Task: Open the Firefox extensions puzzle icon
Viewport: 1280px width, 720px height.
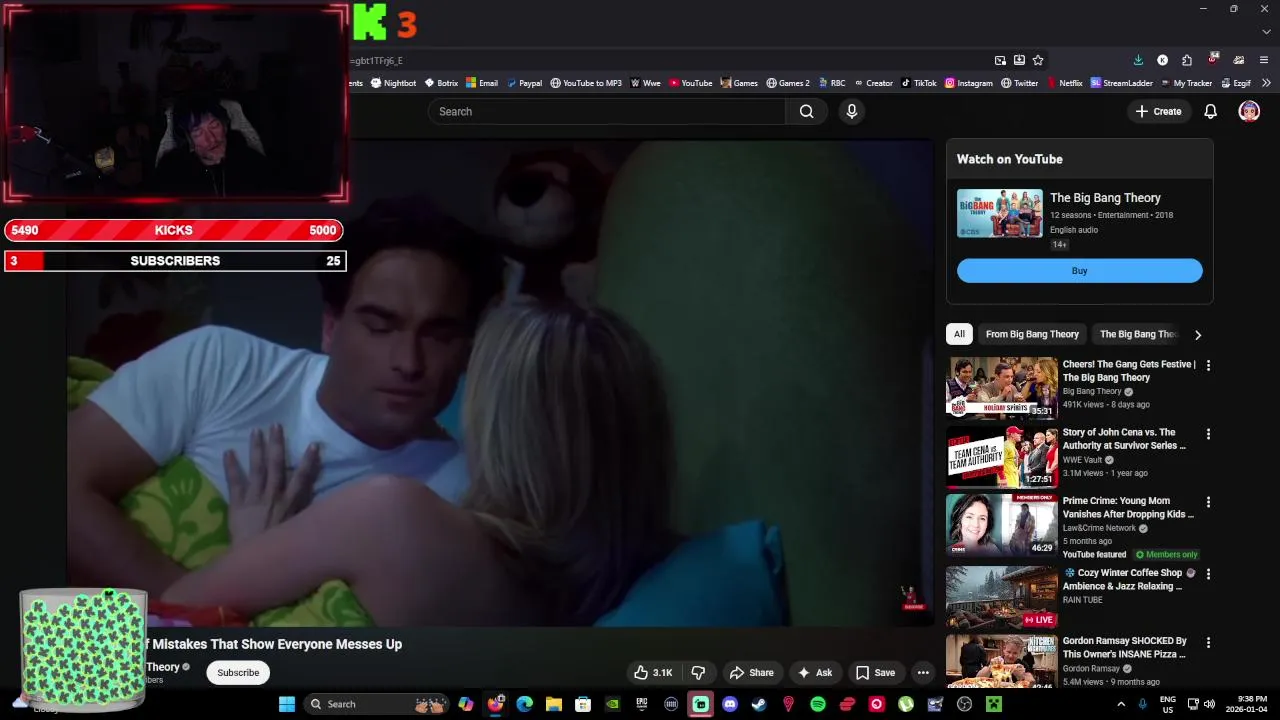Action: click(x=1187, y=60)
